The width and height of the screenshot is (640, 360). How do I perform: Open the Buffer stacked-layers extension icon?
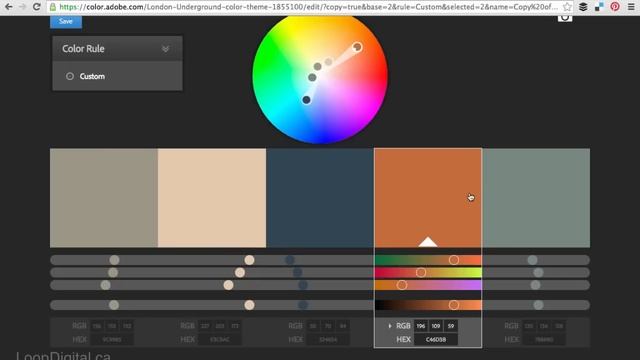pyautogui.click(x=583, y=7)
